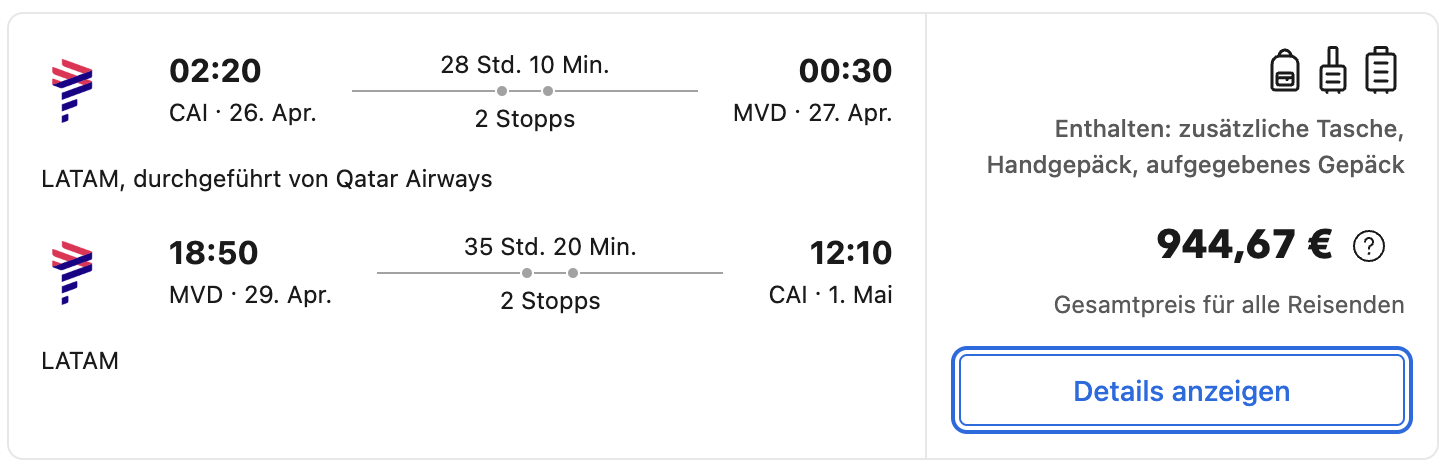Click the checked baggage suitcase icon
Viewport: 1456px width, 466px height.
1381,71
